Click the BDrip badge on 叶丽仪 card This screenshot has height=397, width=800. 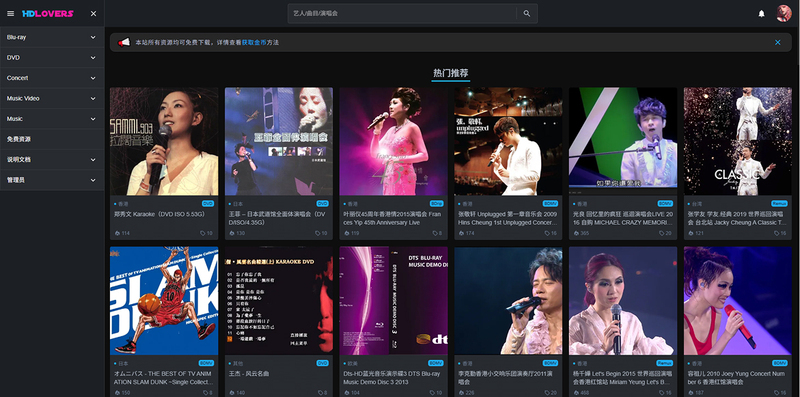[x=436, y=204]
